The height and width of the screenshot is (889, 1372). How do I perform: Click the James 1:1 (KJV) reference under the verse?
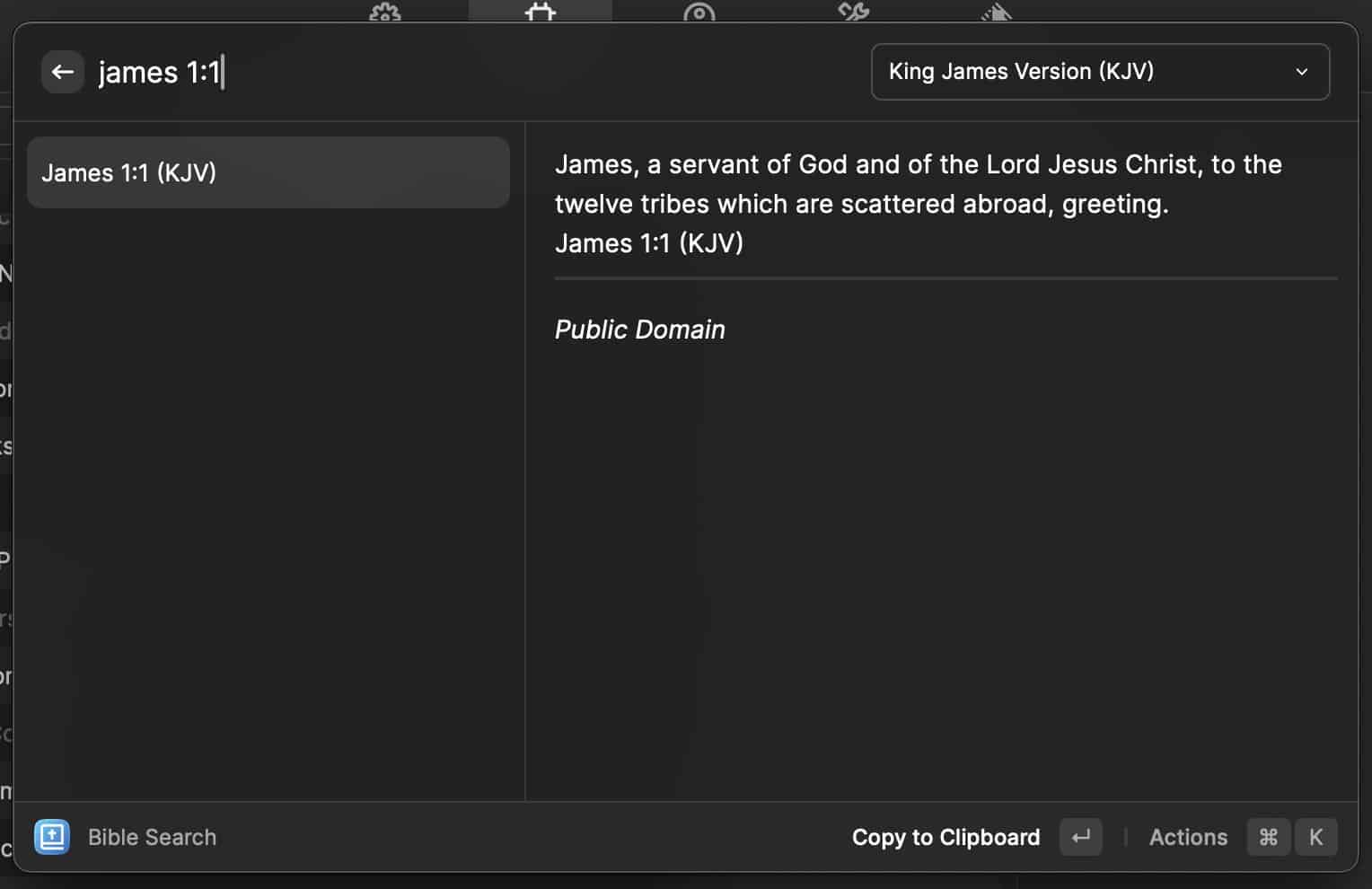click(x=649, y=243)
